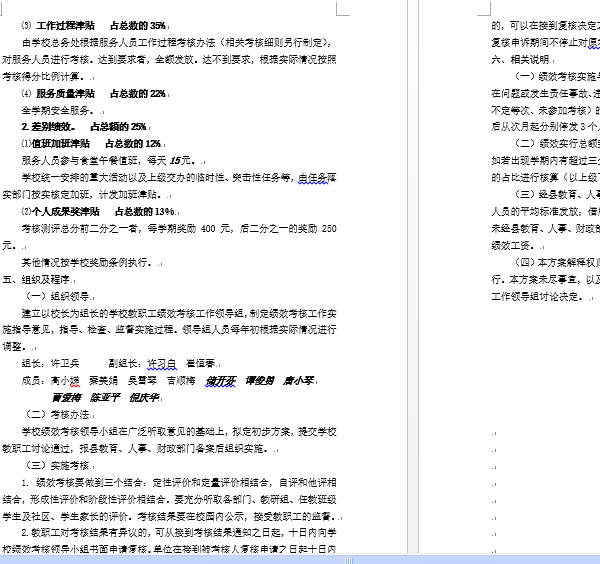This screenshot has width=600, height=564.
Task: Click the bold italic name '谭俊朗'
Action: click(260, 381)
